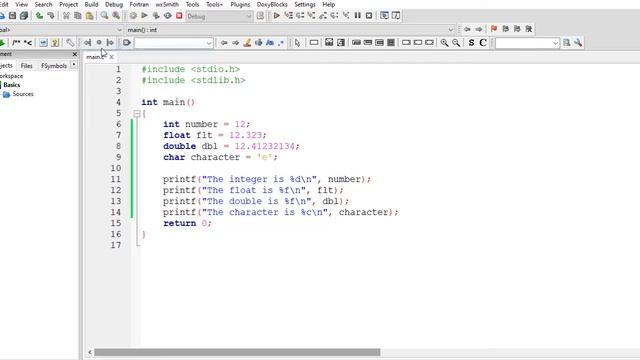Open the wrench options icon by the search box
Viewport: 640px width, 360px height.
578,42
